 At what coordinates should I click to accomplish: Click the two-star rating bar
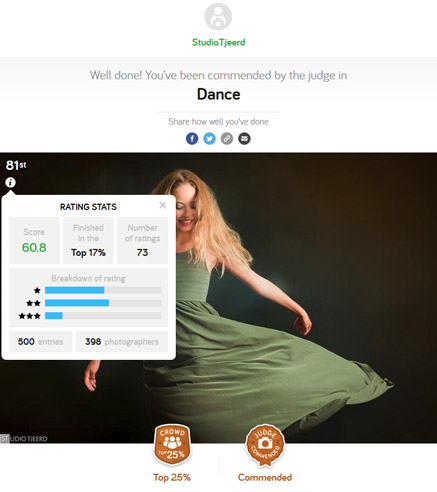[103, 303]
